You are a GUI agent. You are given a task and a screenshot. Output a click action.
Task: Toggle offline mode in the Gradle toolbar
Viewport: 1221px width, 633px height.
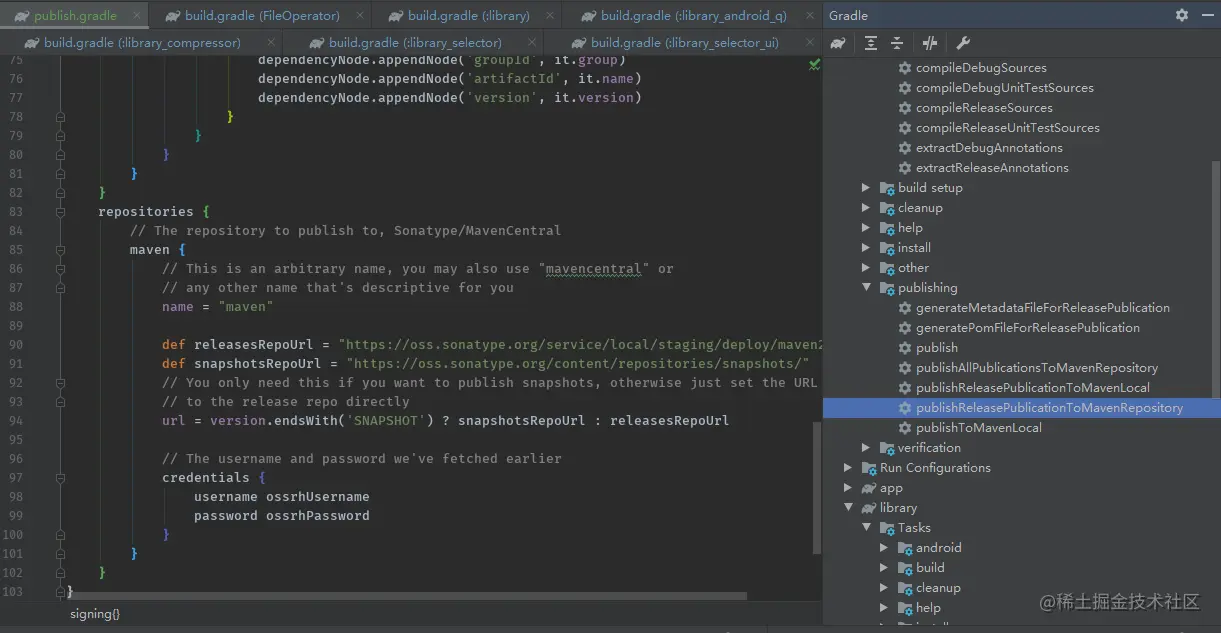point(930,43)
